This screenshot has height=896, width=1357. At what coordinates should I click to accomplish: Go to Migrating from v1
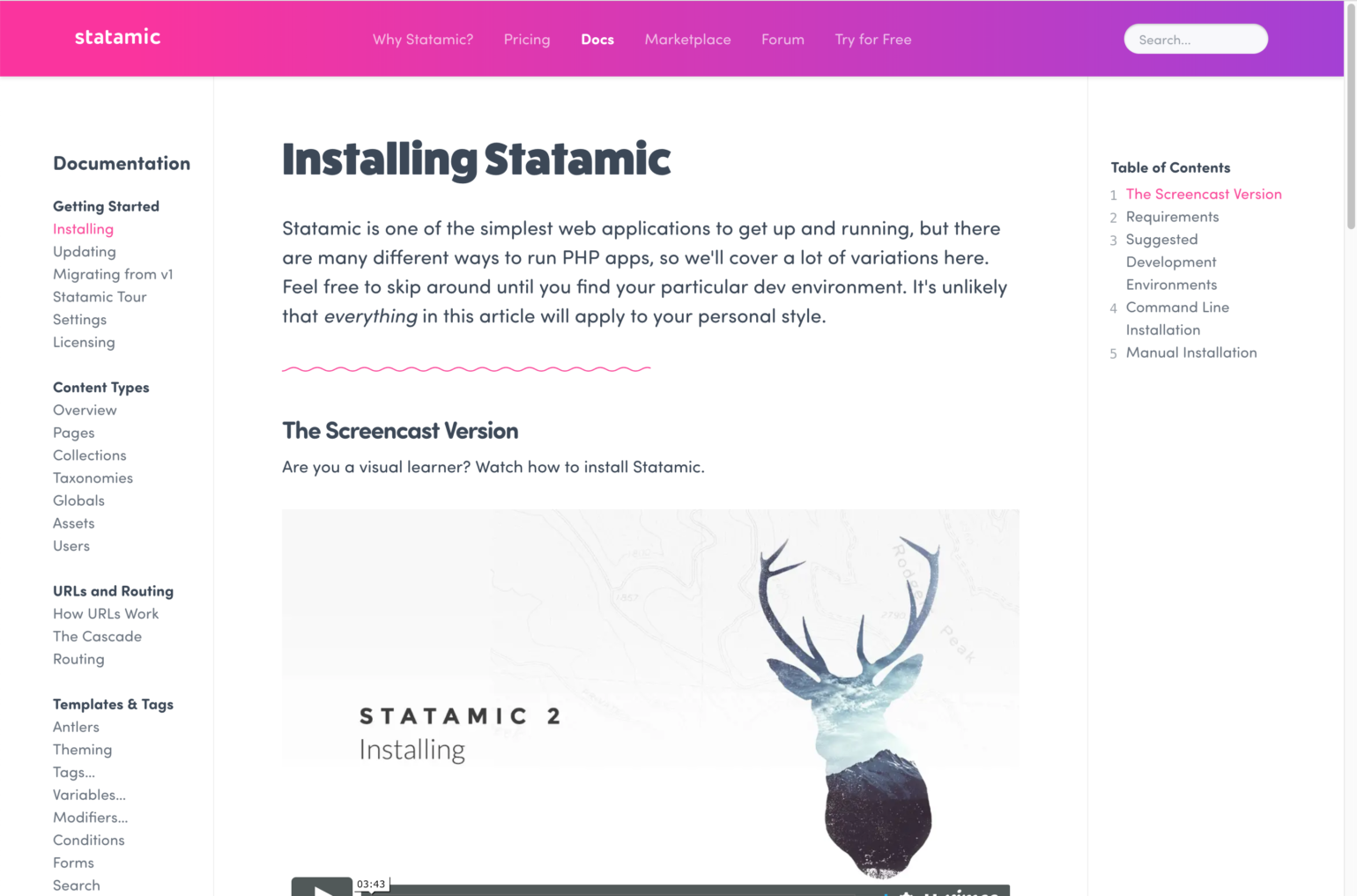click(113, 274)
